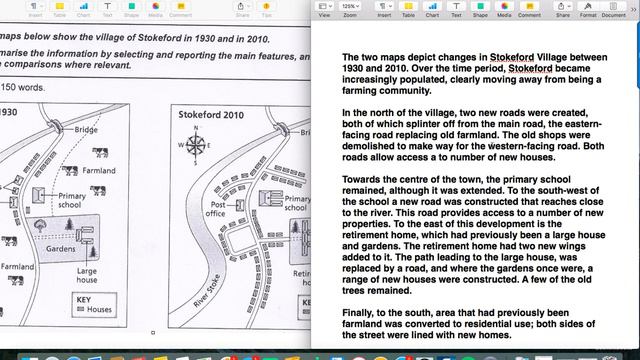Click 'Farmland' label beside cows on 1930 map

click(99, 171)
